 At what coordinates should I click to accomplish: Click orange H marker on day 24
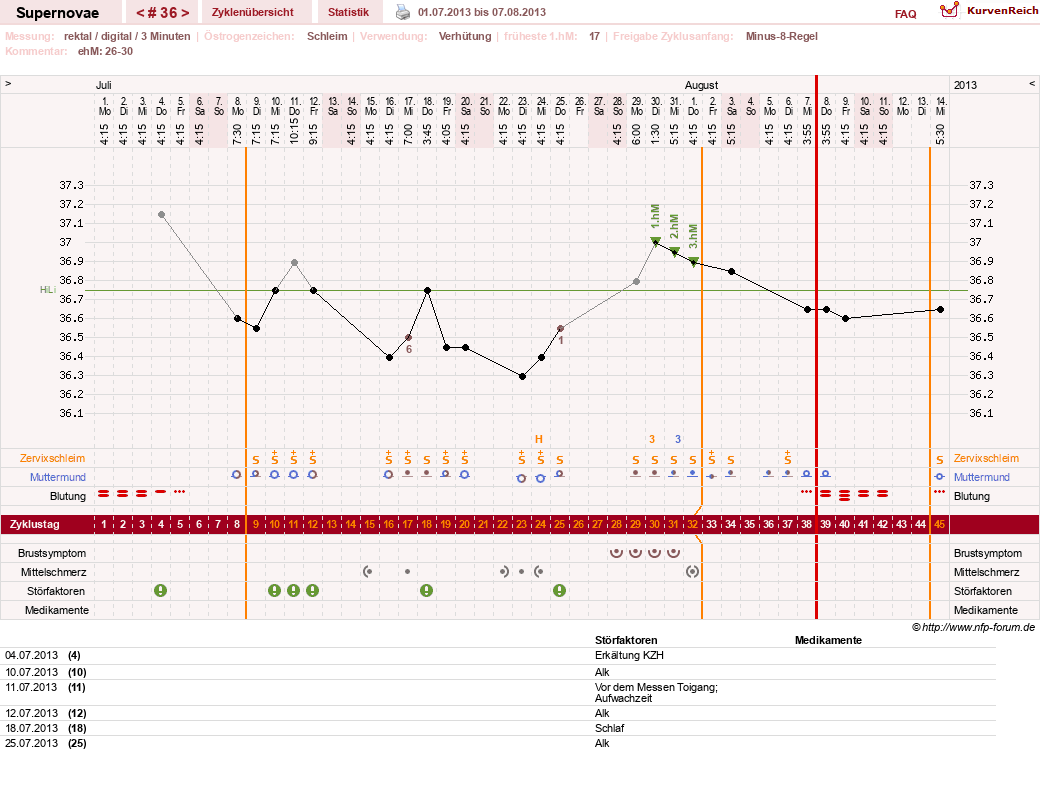click(x=539, y=439)
